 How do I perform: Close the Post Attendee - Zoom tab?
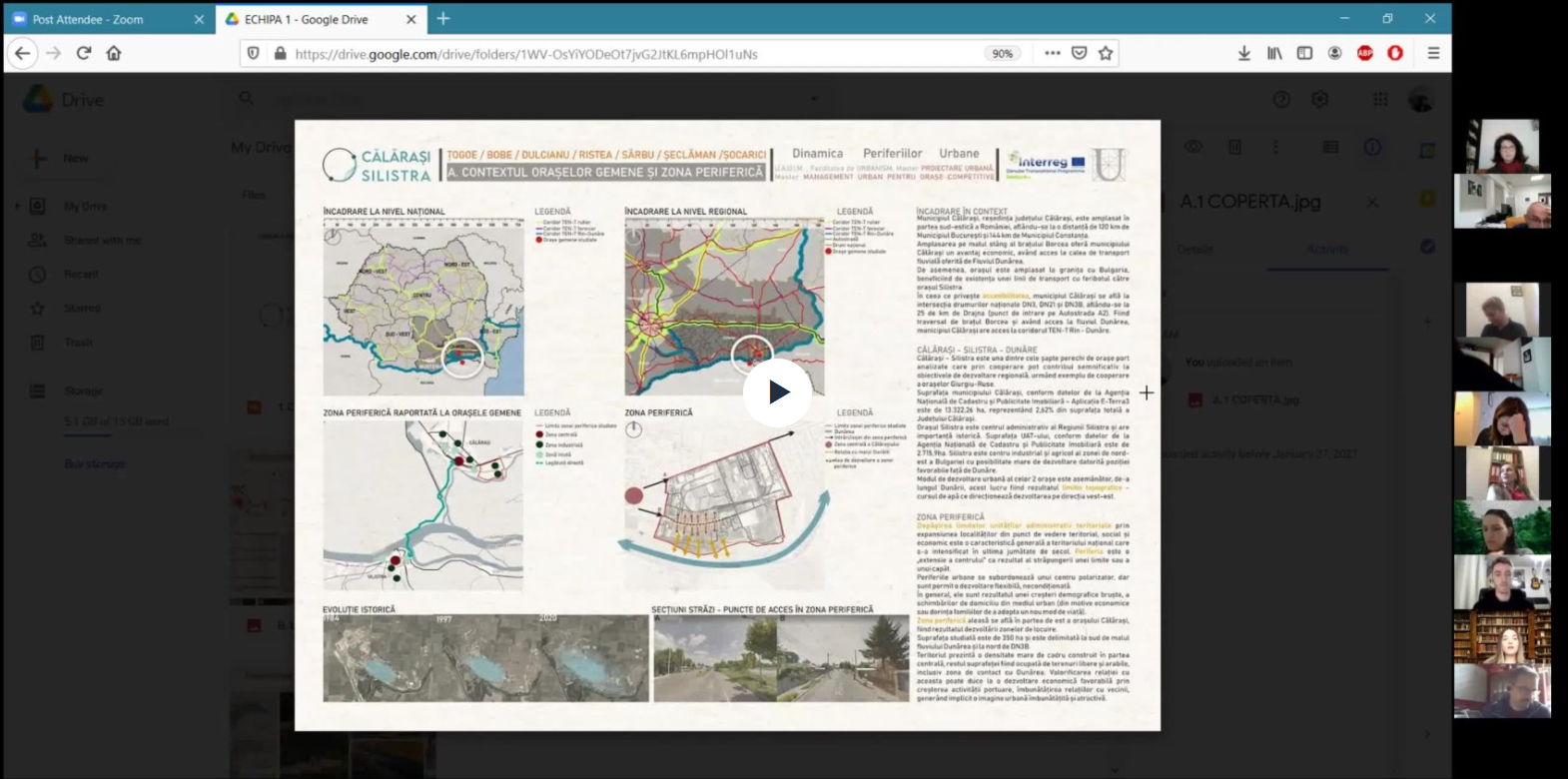point(199,19)
